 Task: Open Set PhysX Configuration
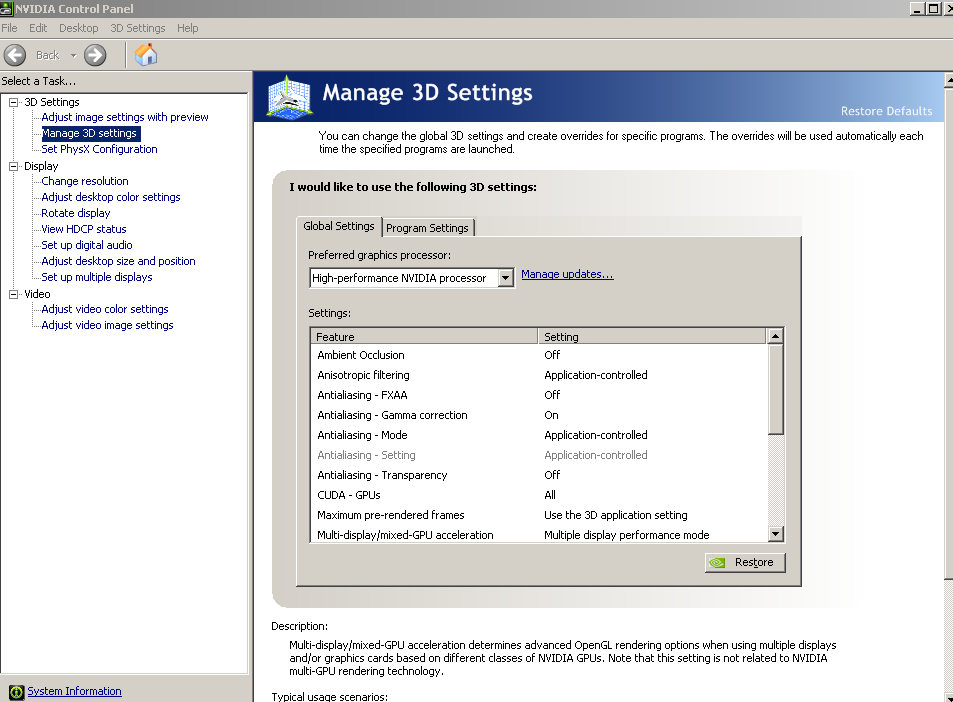pyautogui.click(x=99, y=149)
